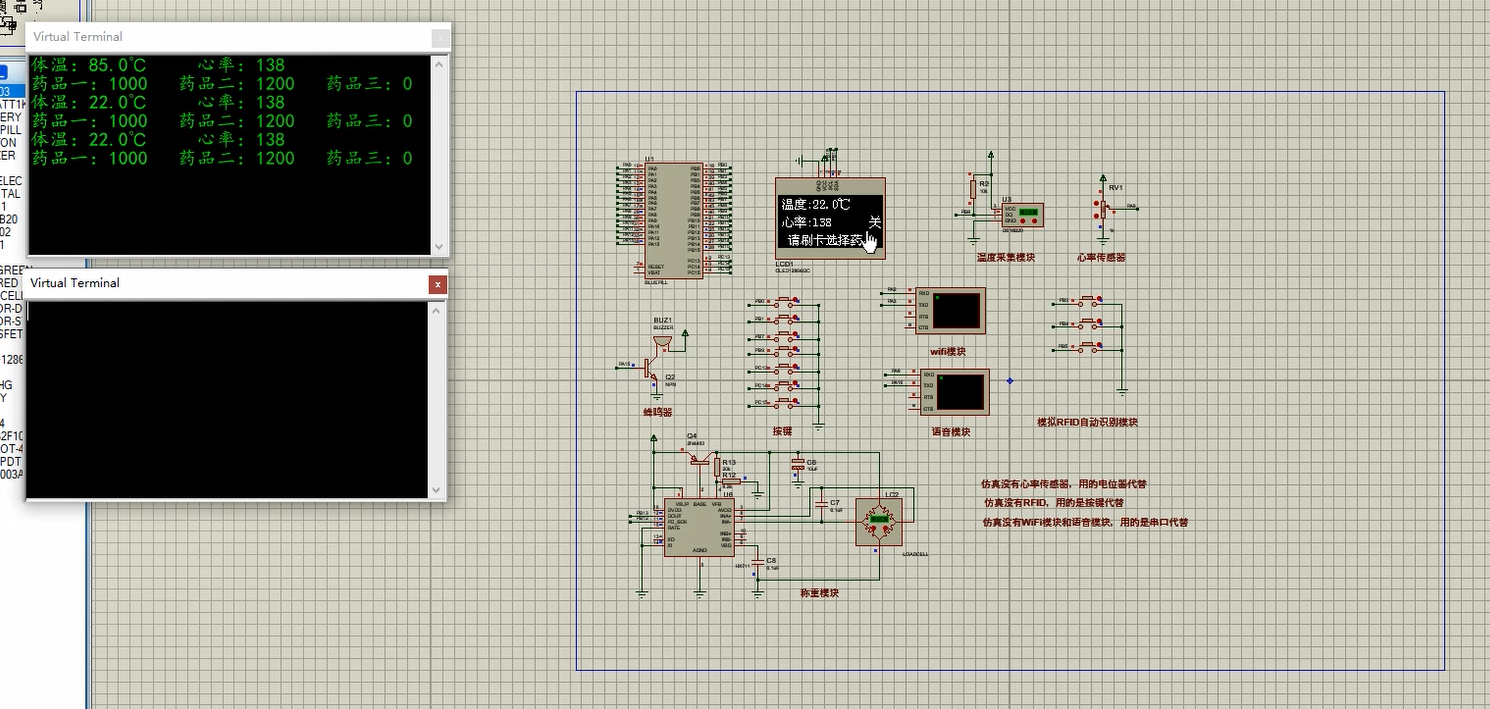Click the LCD1 OLED display screen
Image resolution: width=1490 pixels, height=709 pixels.
830,219
